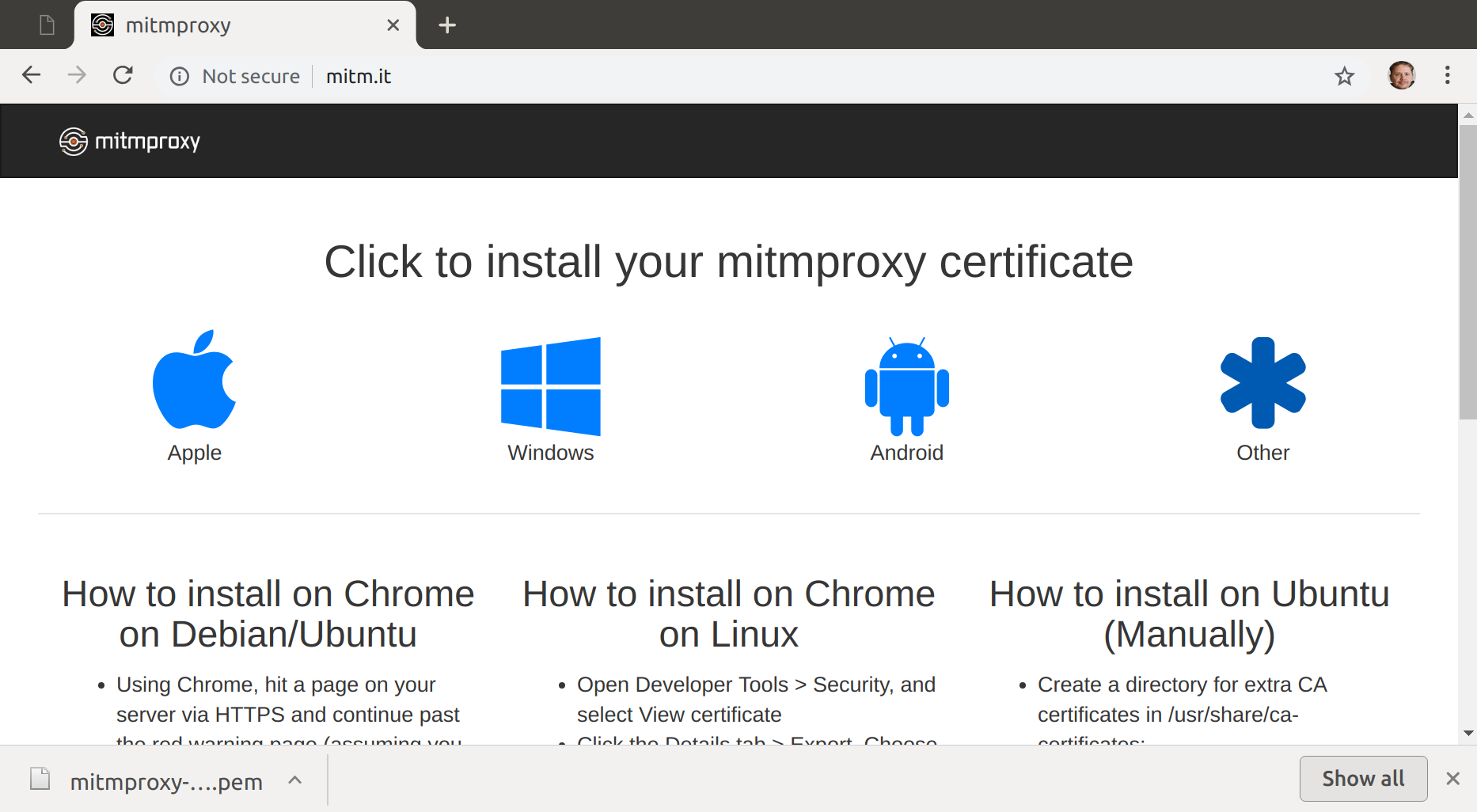View site info via Not secure icon
The width and height of the screenshot is (1477, 812).
click(x=180, y=76)
